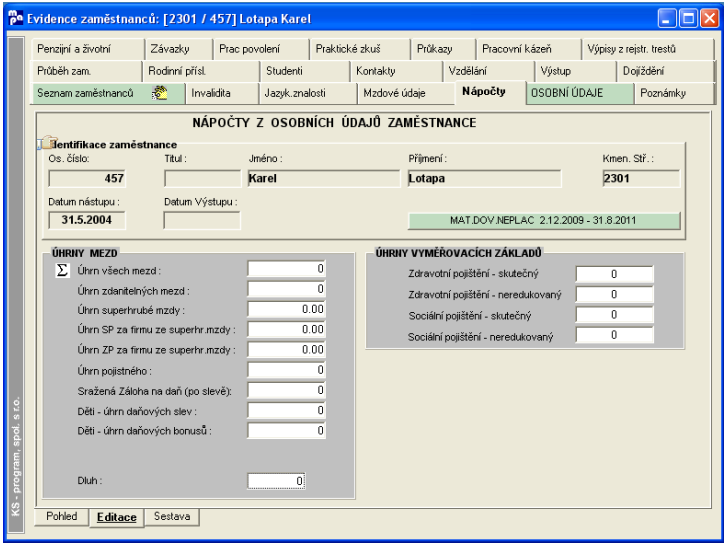Image resolution: width=726 pixels, height=545 pixels.
Task: Open the Studenti tab
Action: 305,71
